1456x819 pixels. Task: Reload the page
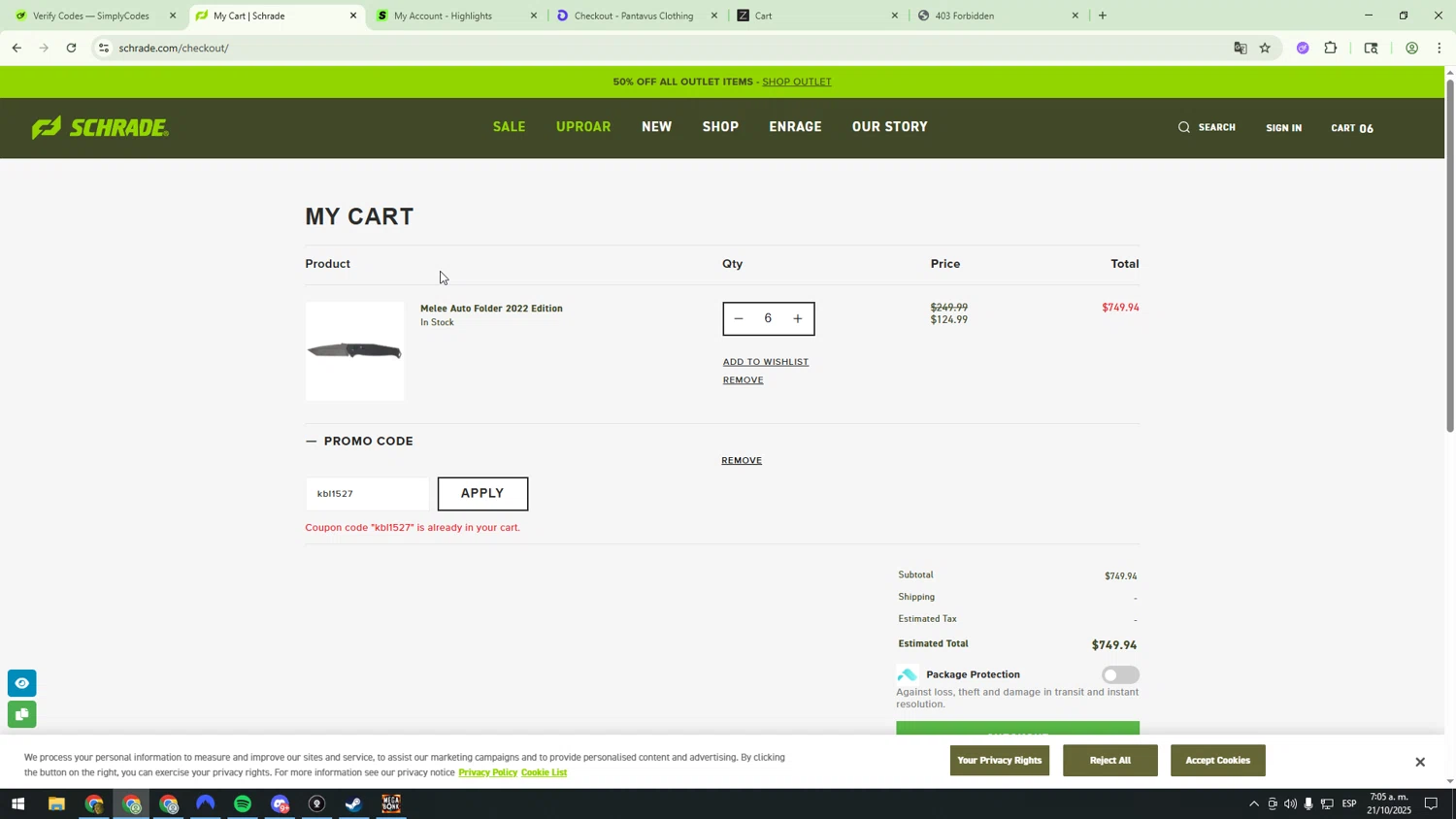coord(71,48)
